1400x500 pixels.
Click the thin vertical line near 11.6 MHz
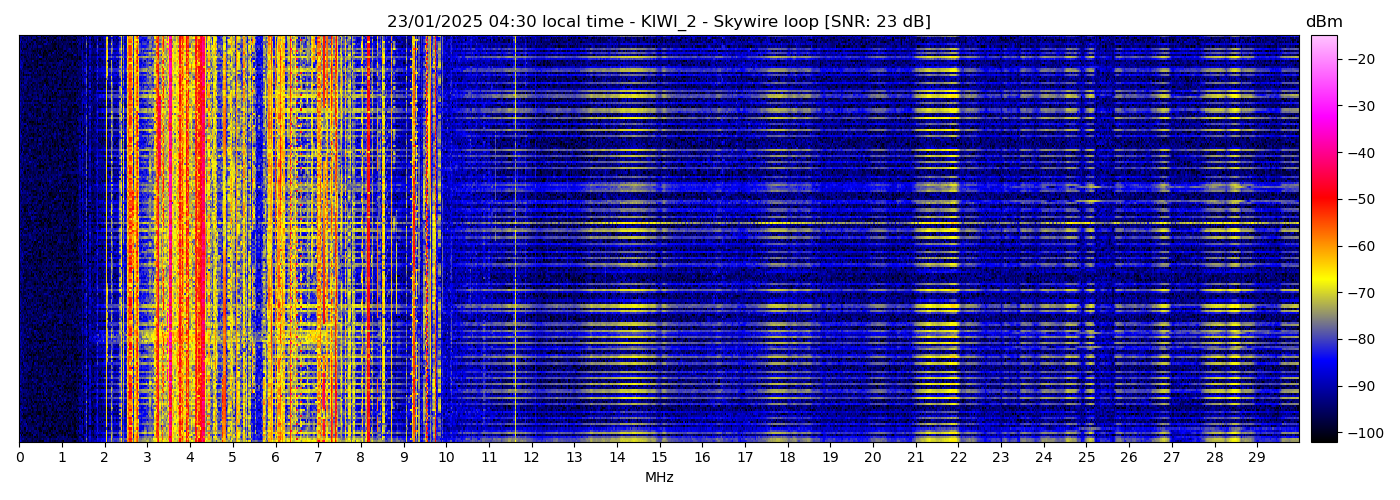[x=515, y=240]
